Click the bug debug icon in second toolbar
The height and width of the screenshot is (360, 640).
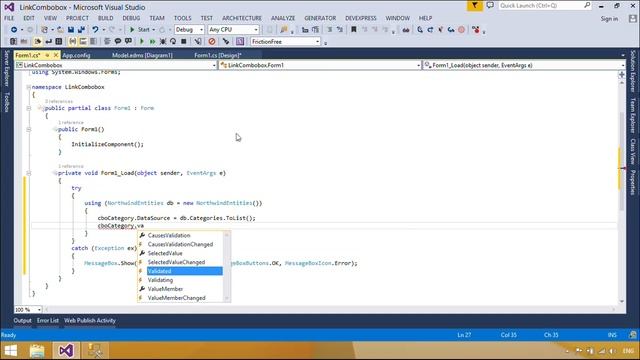(x=163, y=42)
